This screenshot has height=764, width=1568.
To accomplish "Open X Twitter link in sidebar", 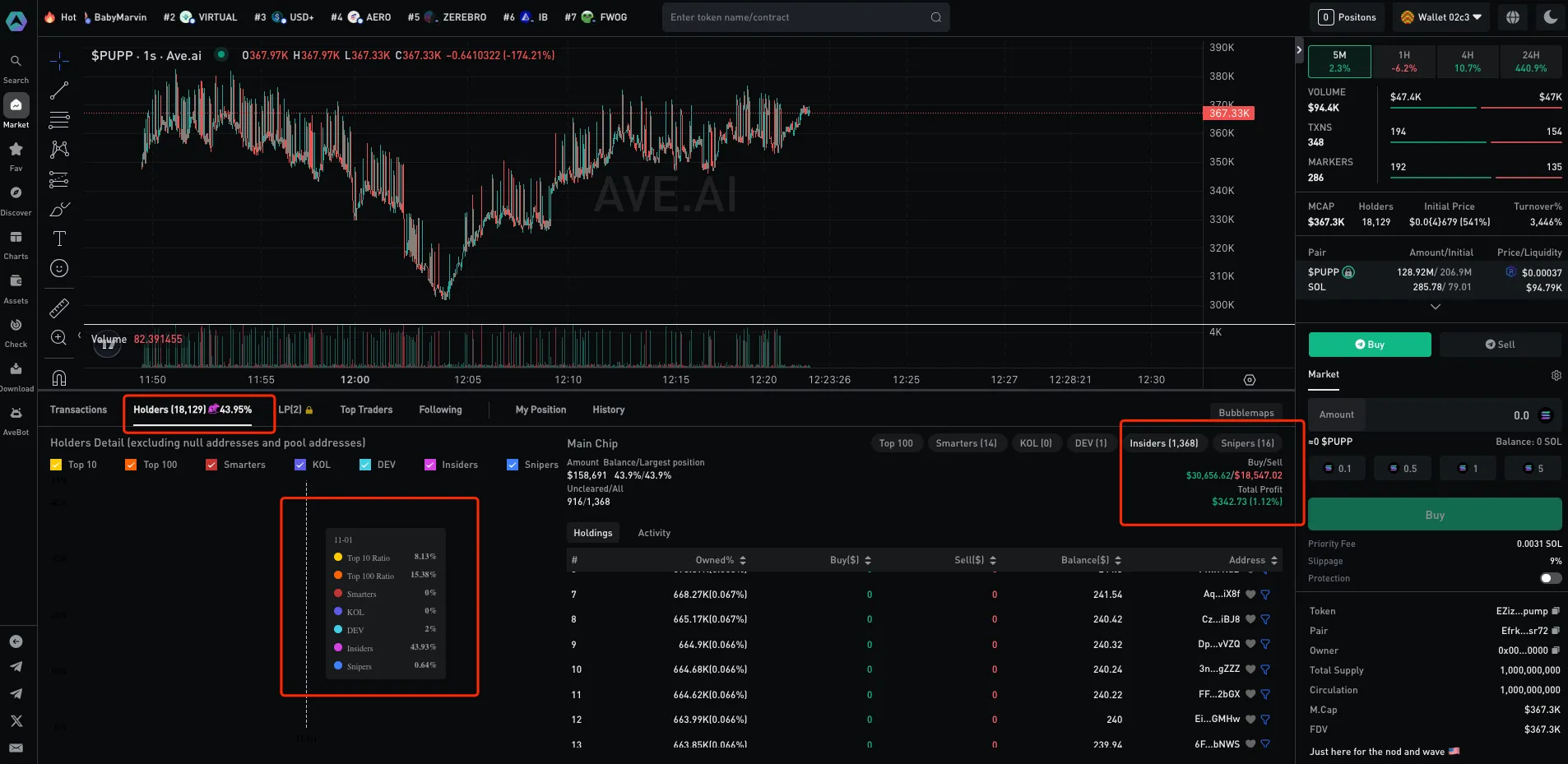I will click(x=16, y=720).
